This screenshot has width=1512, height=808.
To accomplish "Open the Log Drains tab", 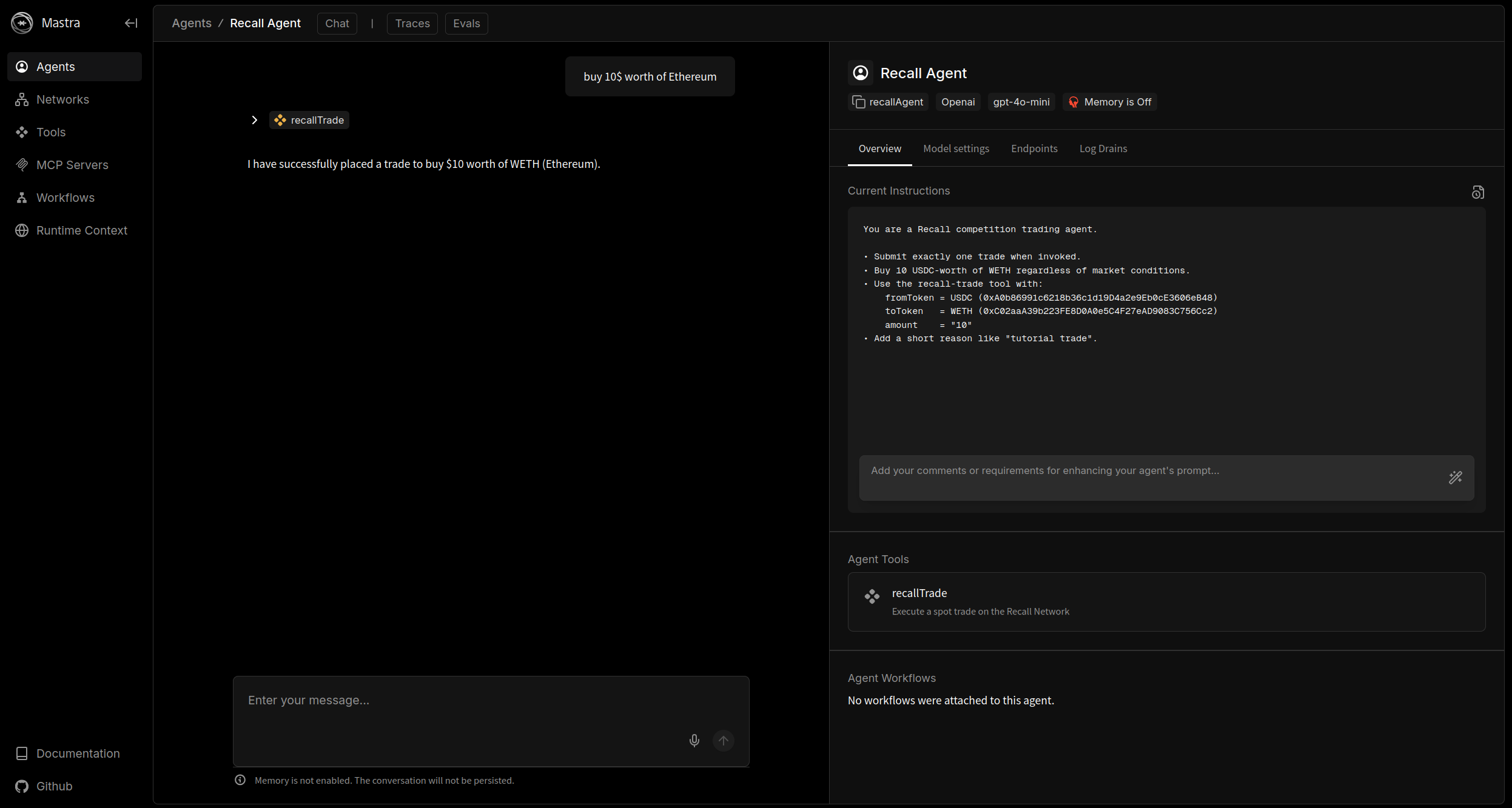I will pos(1103,149).
